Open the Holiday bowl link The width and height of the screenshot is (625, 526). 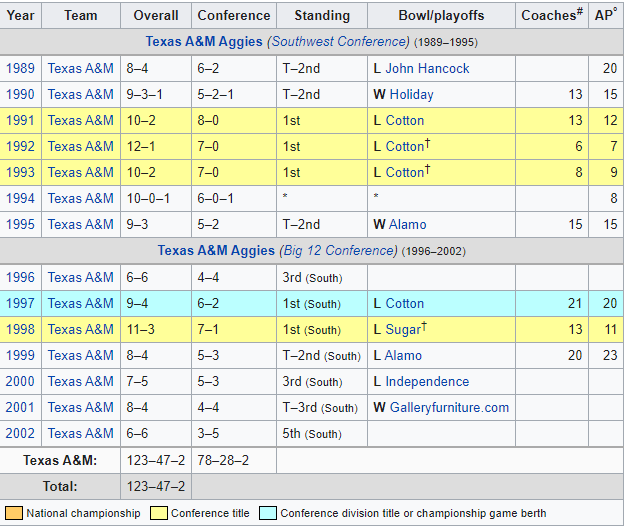[411, 94]
